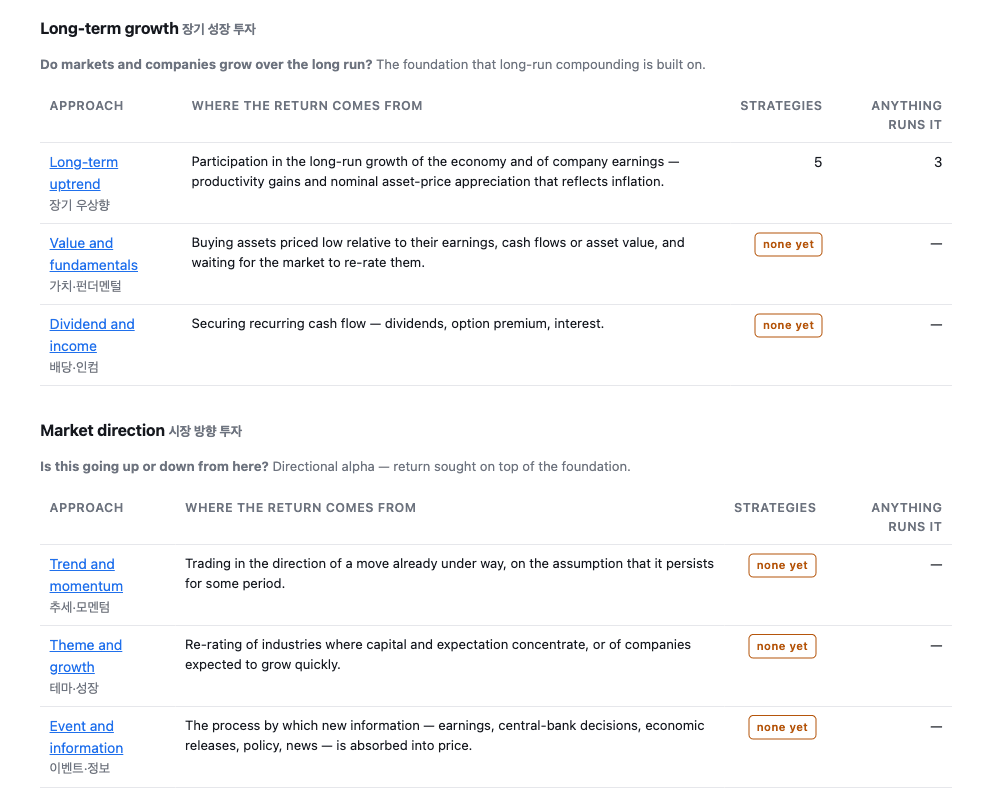Click the 'anything runs it' count 3
The width and height of the screenshot is (992, 792).
[938, 163]
